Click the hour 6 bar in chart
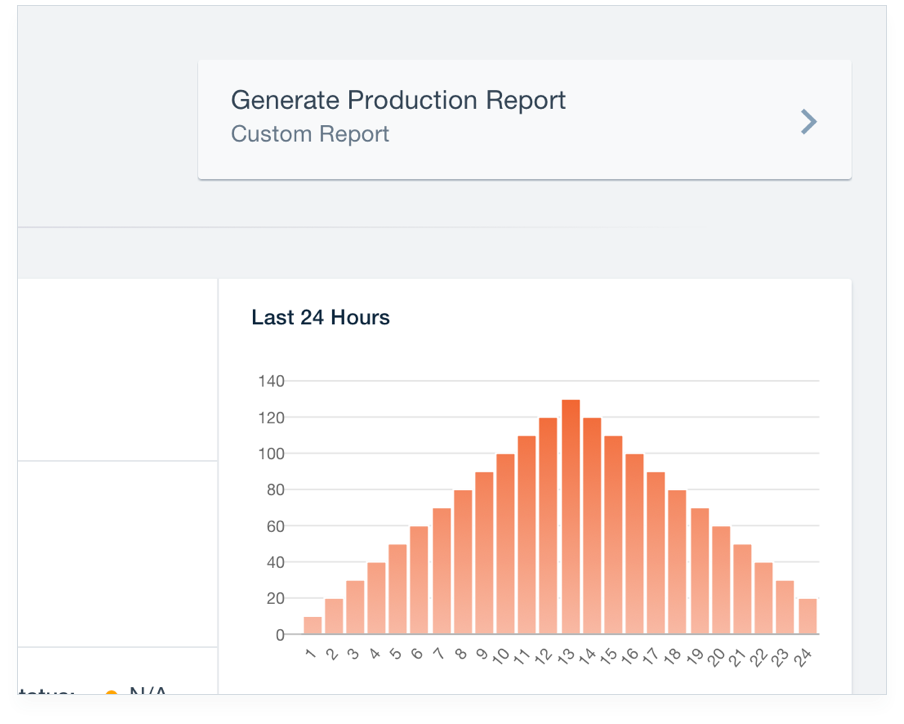Screen dimensions: 904x724 pos(419,580)
